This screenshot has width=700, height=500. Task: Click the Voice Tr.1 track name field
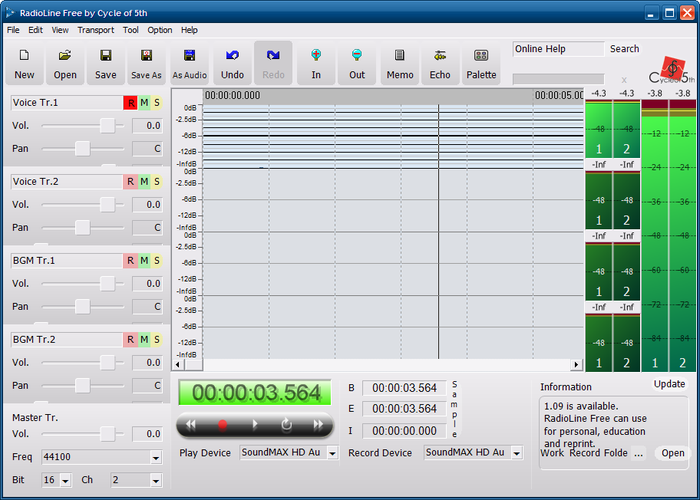pyautogui.click(x=67, y=103)
